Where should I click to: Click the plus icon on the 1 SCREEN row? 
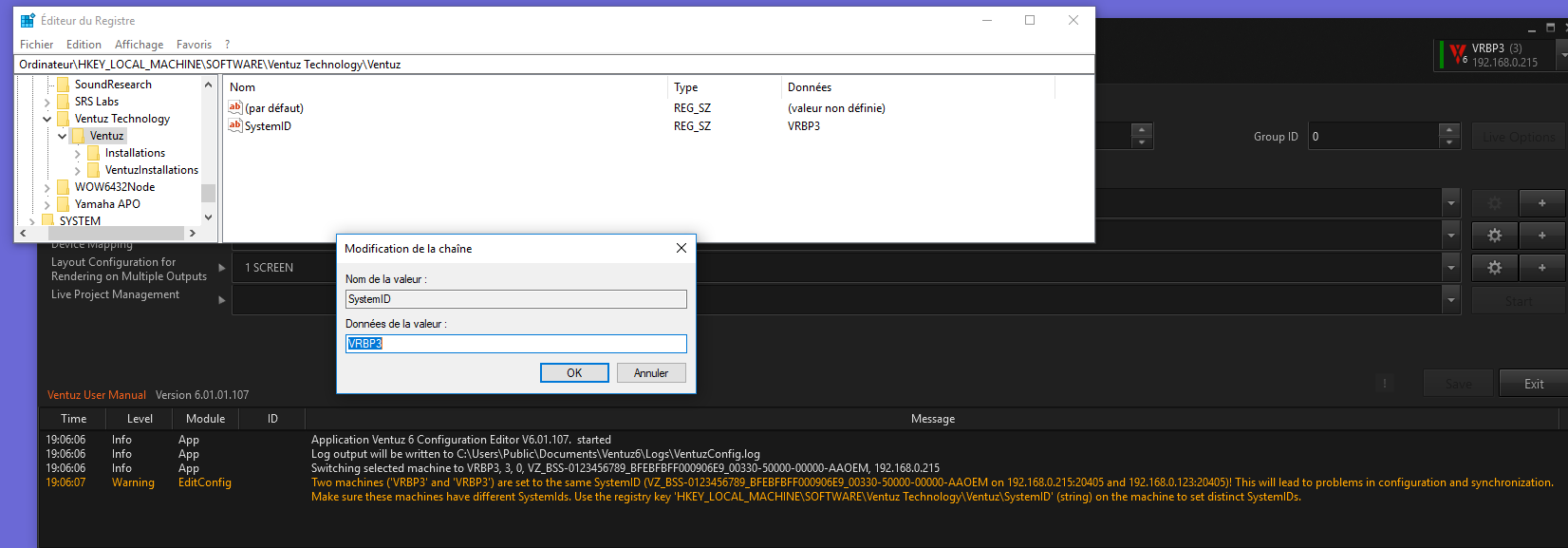(1541, 268)
